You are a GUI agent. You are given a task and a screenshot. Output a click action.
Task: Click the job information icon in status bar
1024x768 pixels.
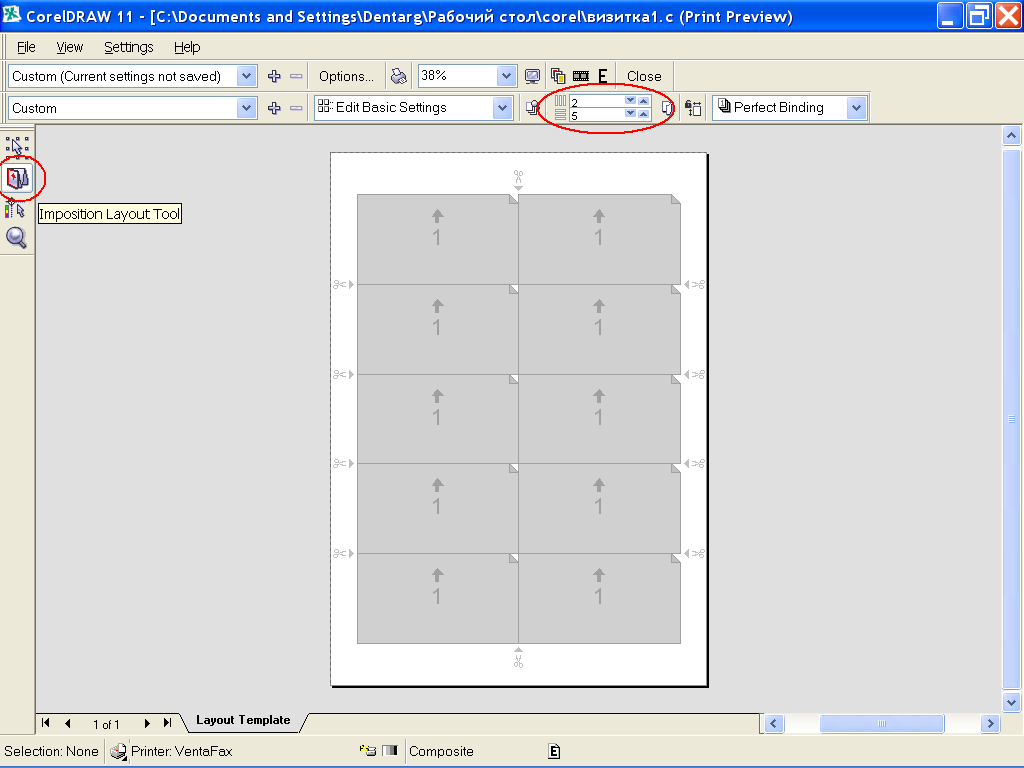[x=368, y=750]
